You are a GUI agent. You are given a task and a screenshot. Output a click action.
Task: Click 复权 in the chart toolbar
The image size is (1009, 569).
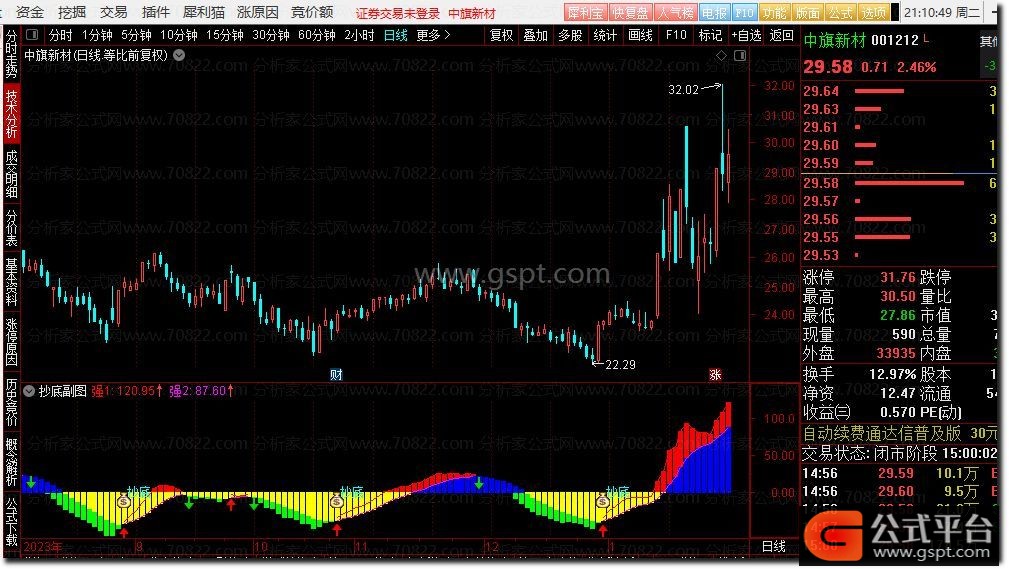point(501,35)
